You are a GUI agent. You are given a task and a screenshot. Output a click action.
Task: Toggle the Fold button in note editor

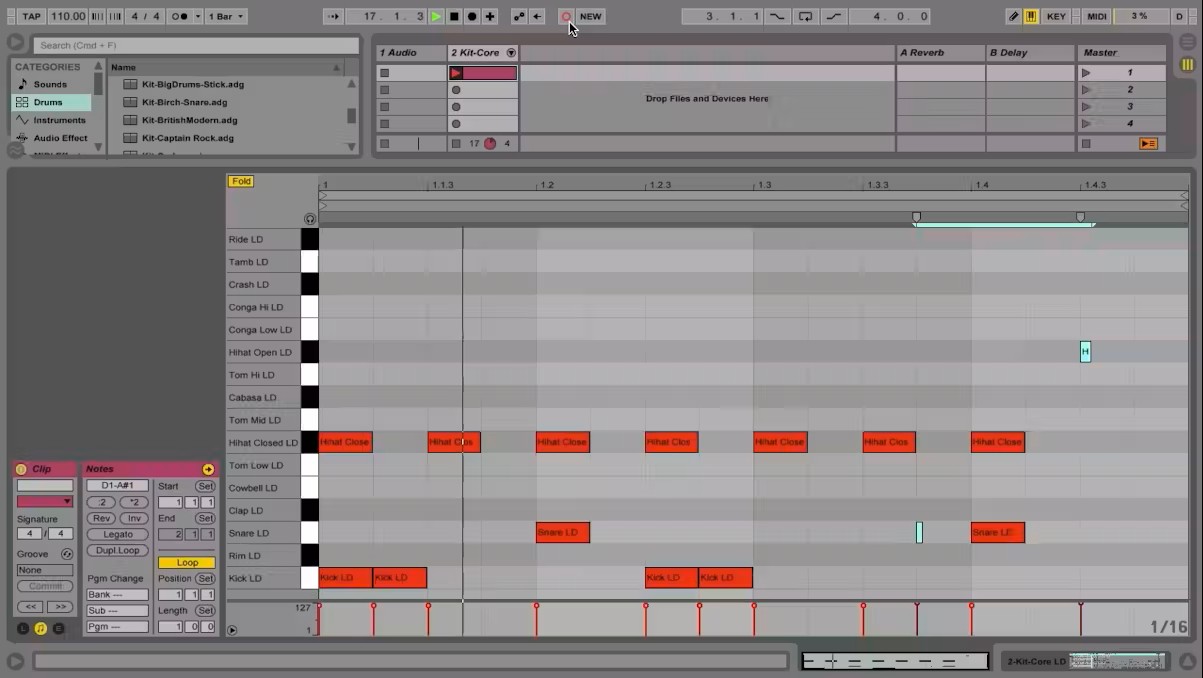pyautogui.click(x=241, y=181)
